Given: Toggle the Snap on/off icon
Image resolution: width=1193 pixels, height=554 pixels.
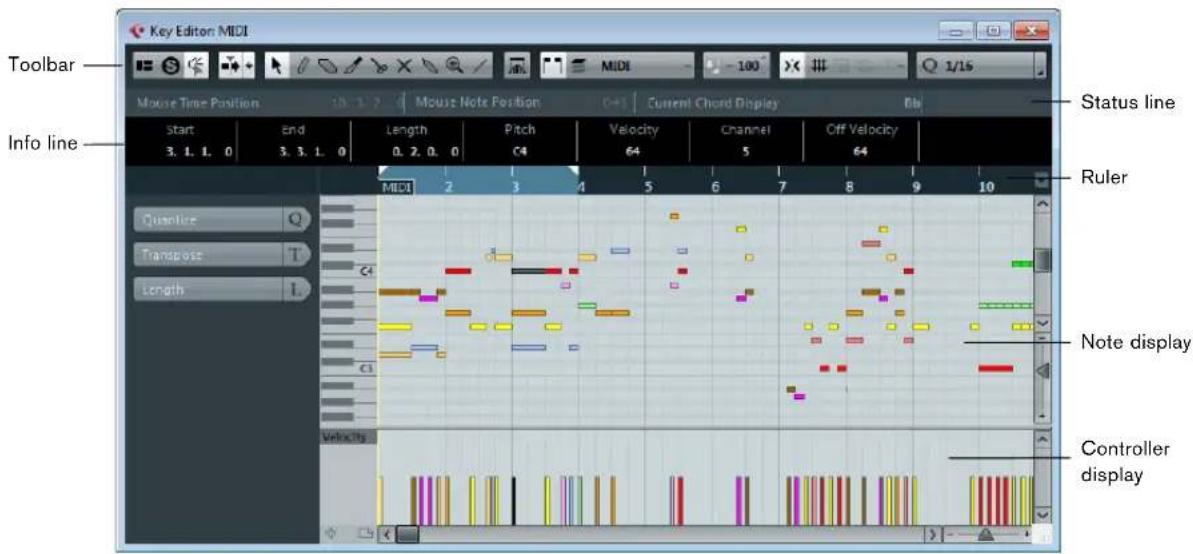Looking at the screenshot, I should tap(792, 66).
